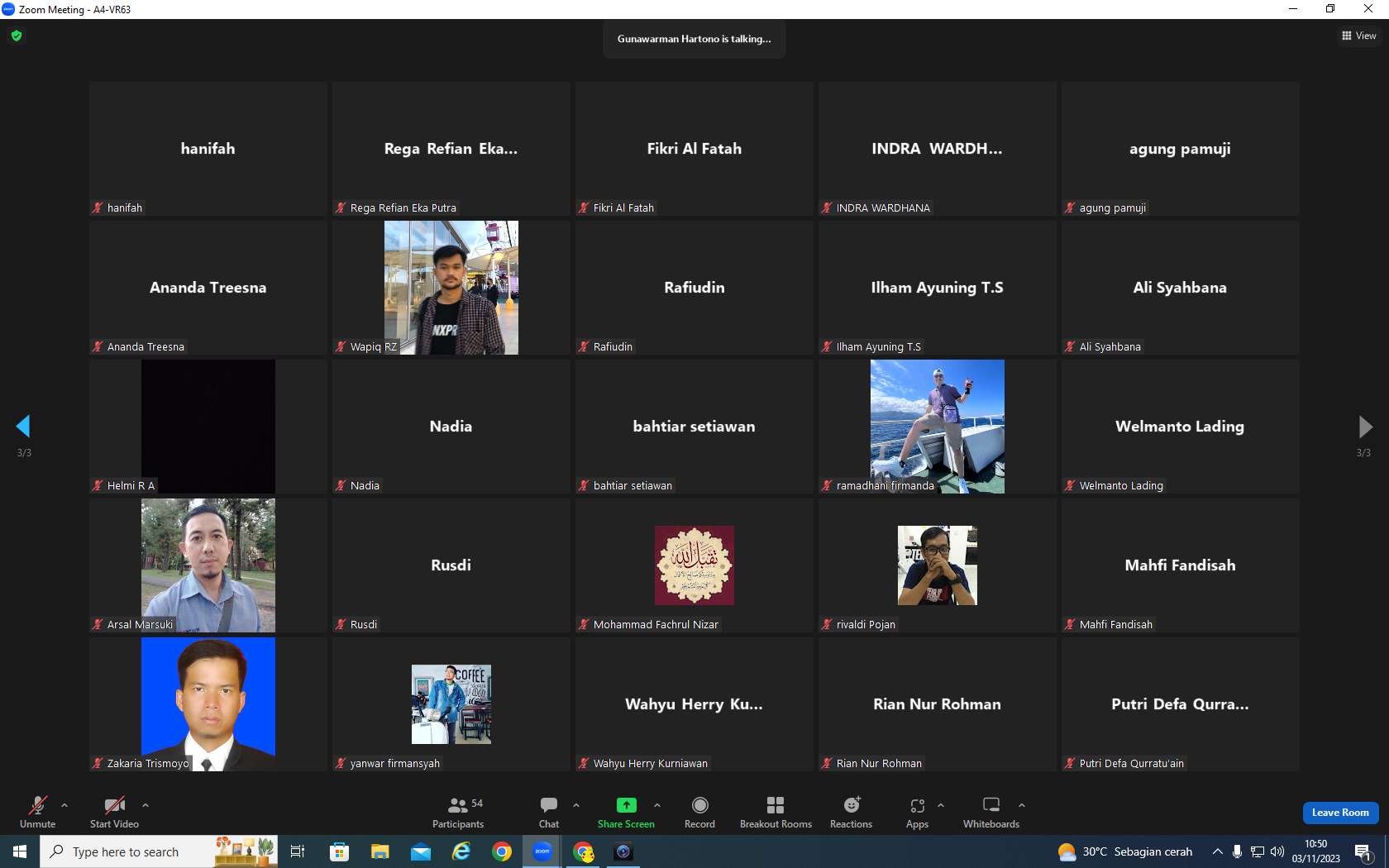Go to previous gallery page arrow
Image resolution: width=1389 pixels, height=868 pixels.
coord(23,427)
